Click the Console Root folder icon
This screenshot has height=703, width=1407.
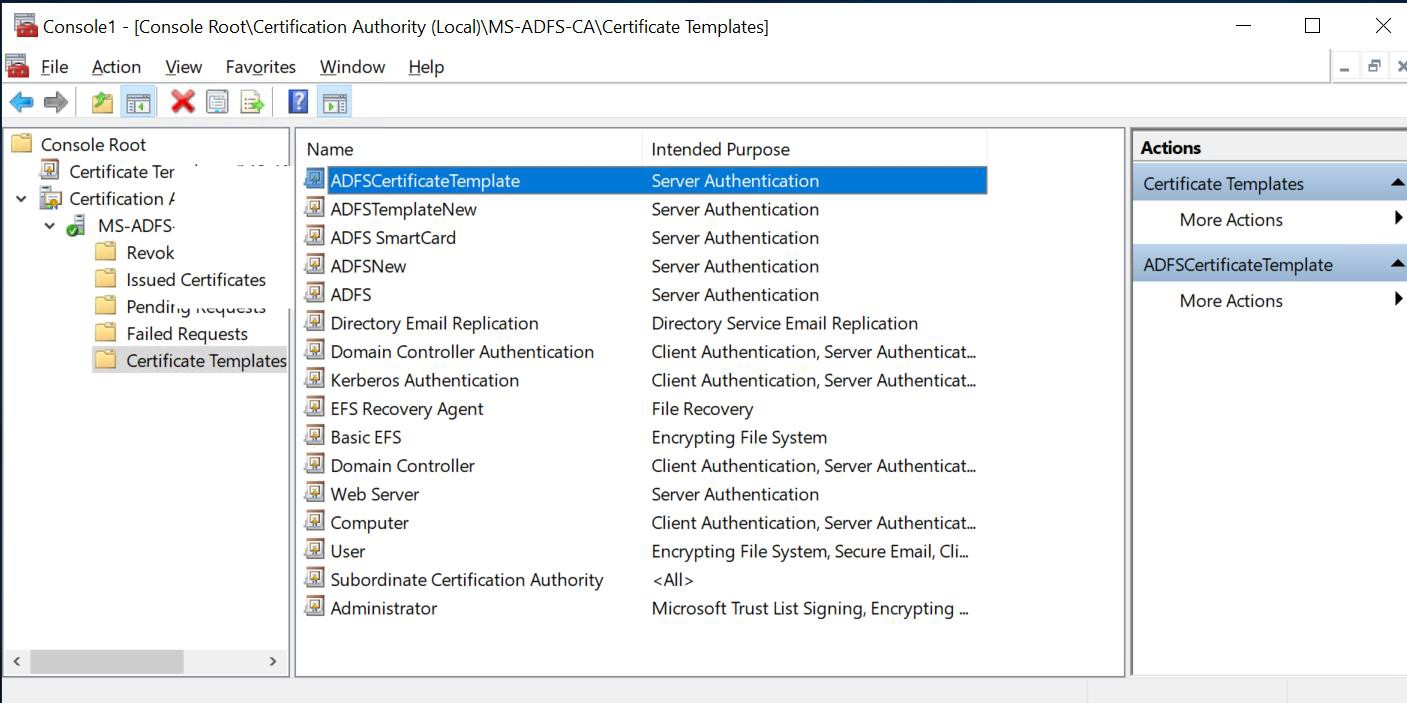tap(22, 144)
